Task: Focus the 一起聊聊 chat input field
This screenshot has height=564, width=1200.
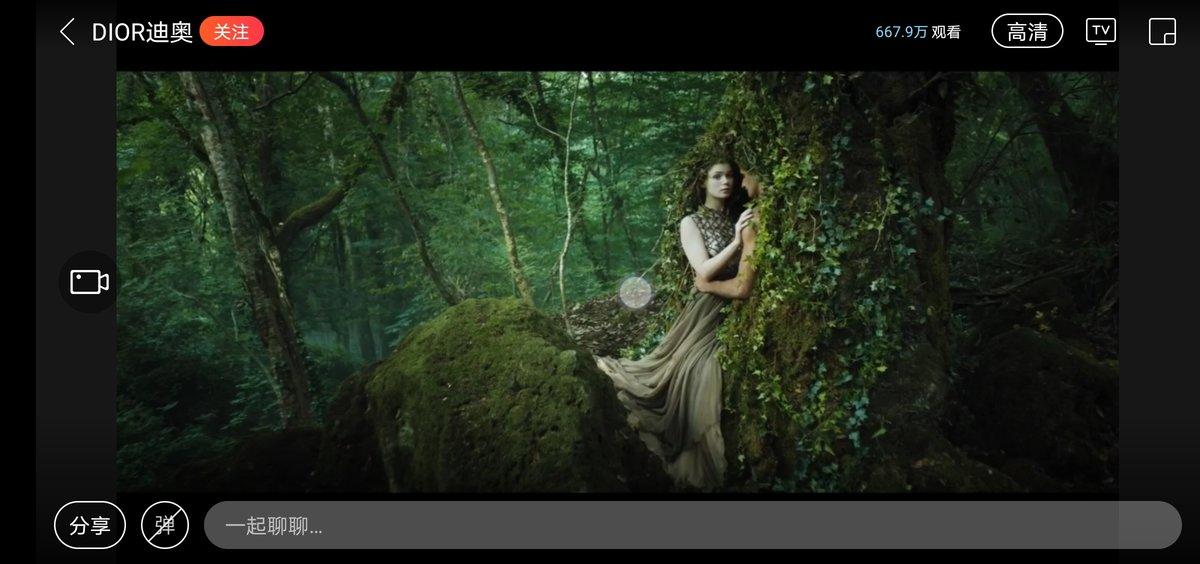Action: point(692,525)
